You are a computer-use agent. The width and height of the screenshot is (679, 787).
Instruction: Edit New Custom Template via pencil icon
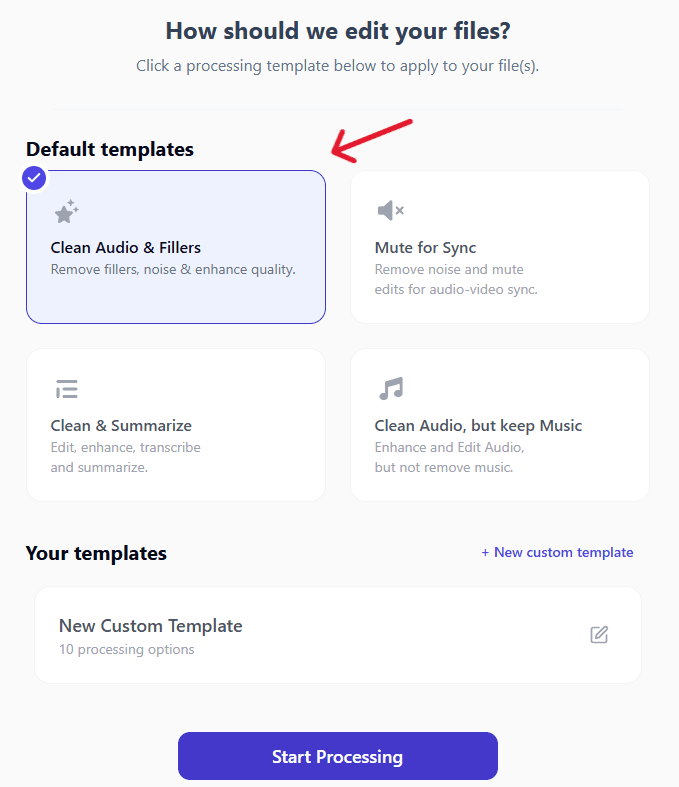pos(599,634)
